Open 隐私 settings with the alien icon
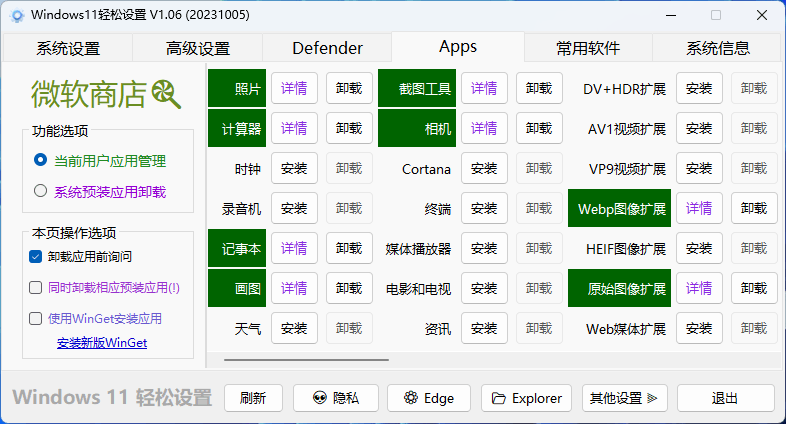This screenshot has width=786, height=424. tap(334, 398)
